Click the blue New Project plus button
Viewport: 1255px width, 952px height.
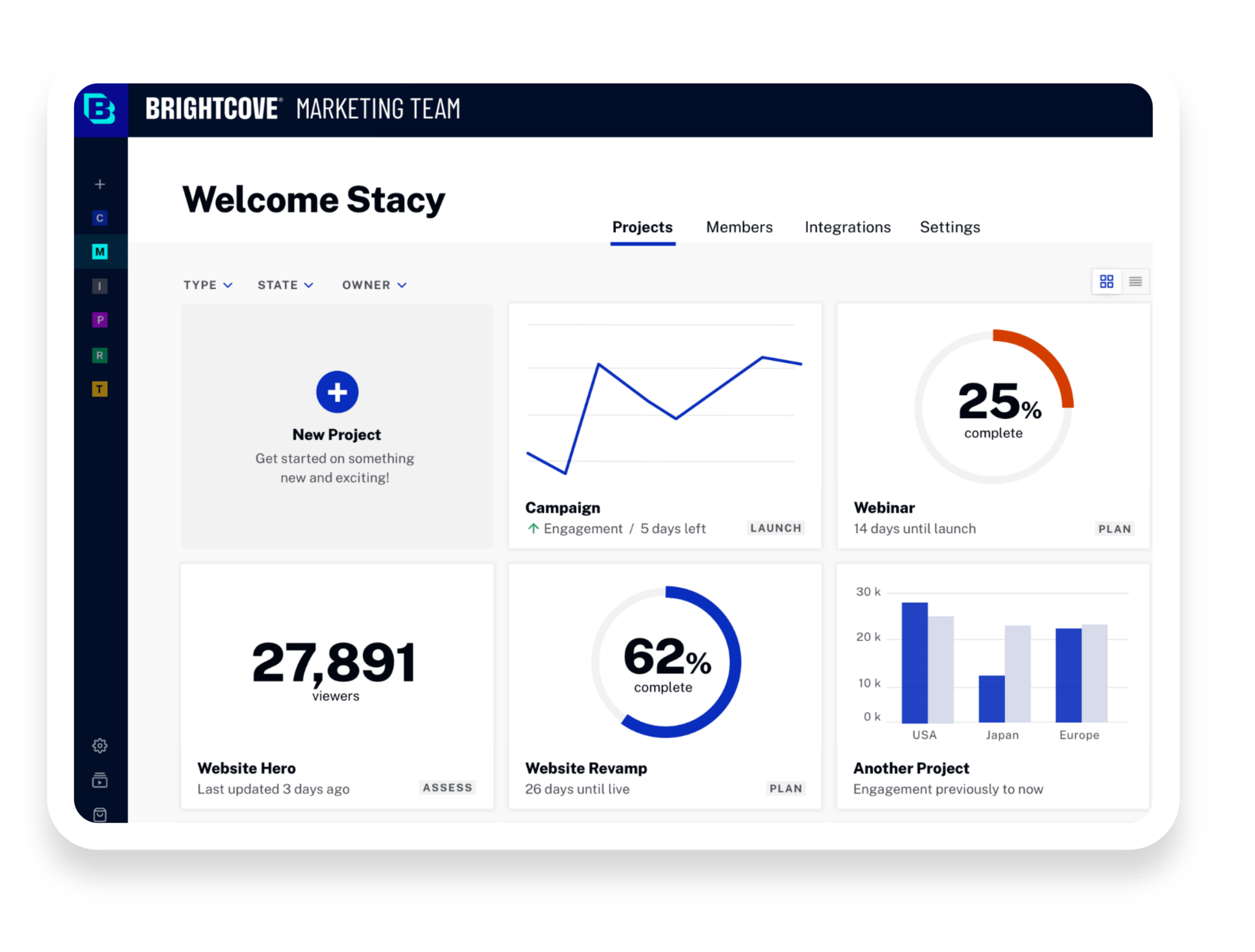[337, 392]
